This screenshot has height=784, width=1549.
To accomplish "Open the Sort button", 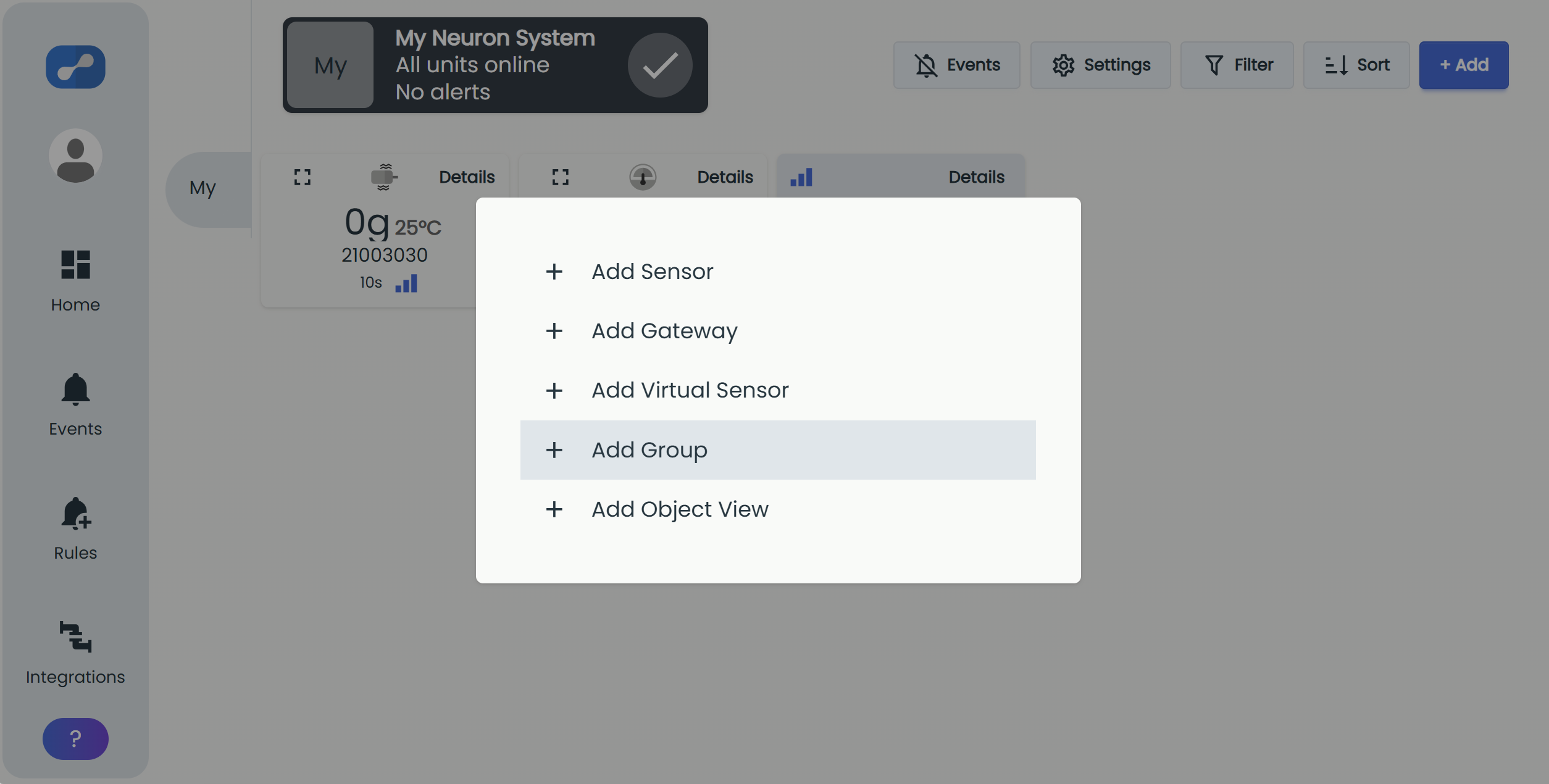I will tap(1356, 65).
